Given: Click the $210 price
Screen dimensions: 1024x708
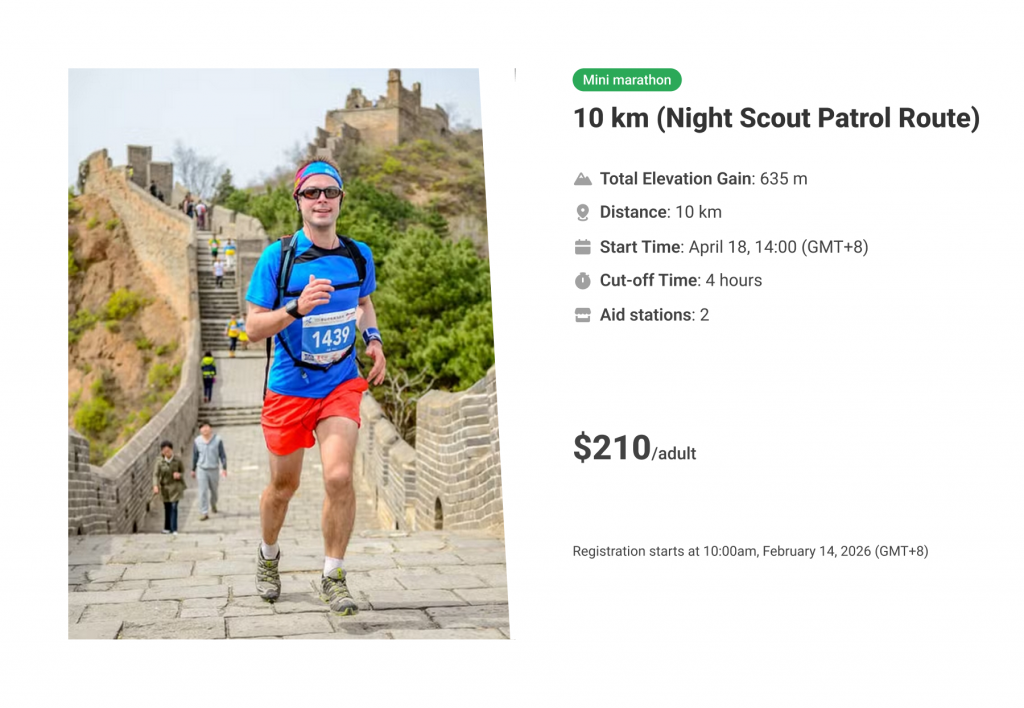Looking at the screenshot, I should click(x=611, y=447).
